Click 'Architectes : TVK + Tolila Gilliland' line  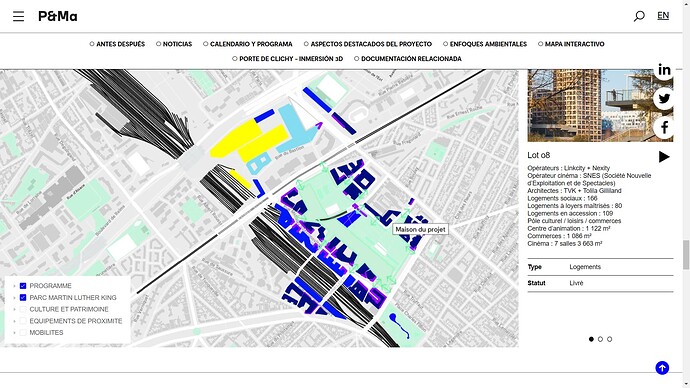(574, 190)
